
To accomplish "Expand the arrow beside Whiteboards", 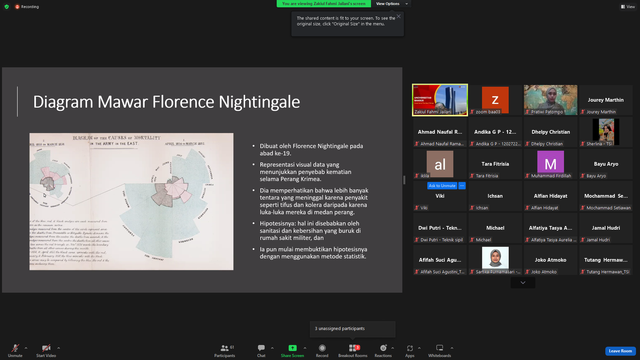I will [x=452, y=348].
